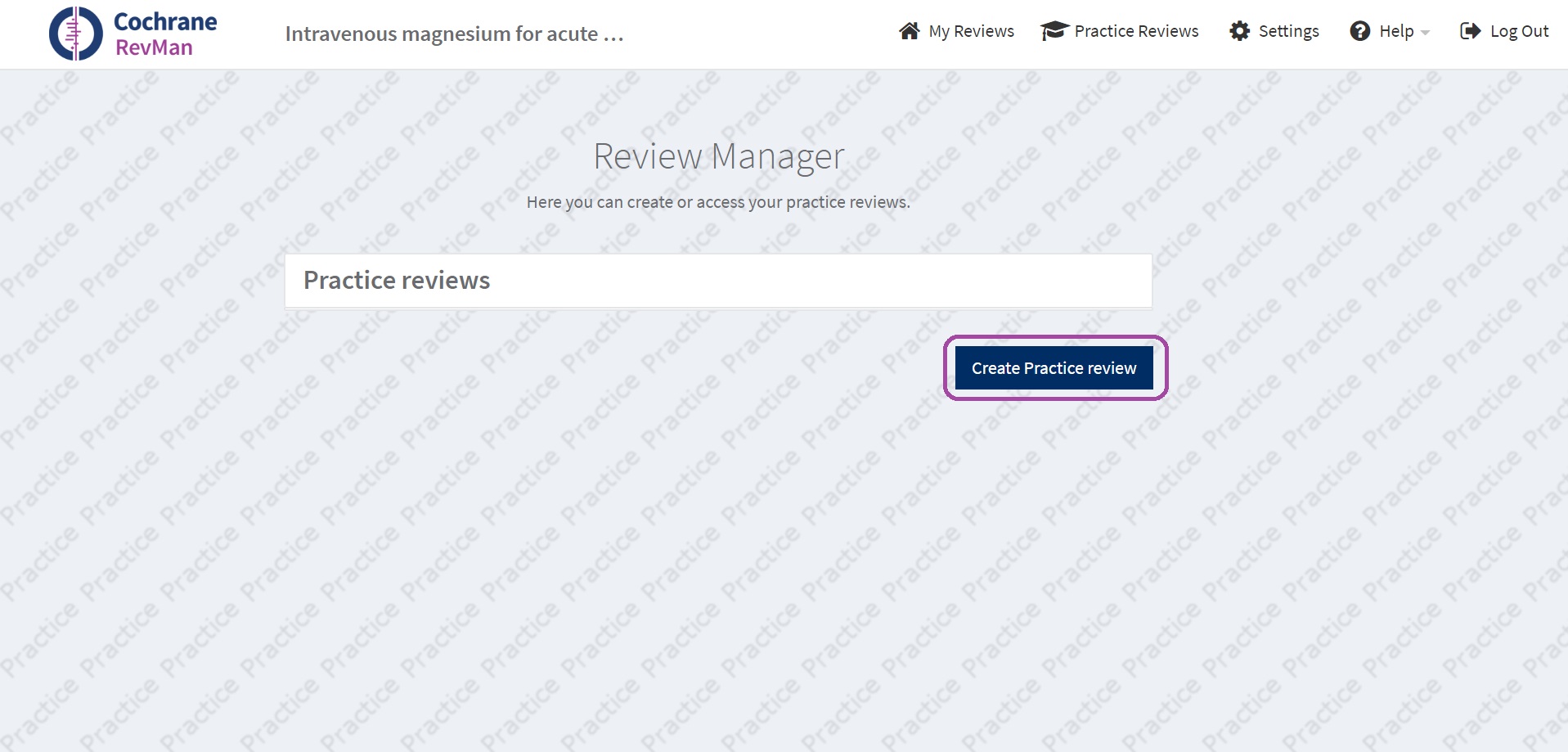Click the house icon beside My Reviews

point(909,31)
